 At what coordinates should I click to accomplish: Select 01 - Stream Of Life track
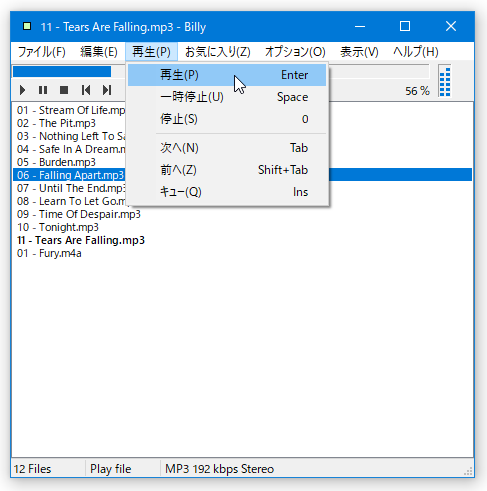(x=71, y=110)
